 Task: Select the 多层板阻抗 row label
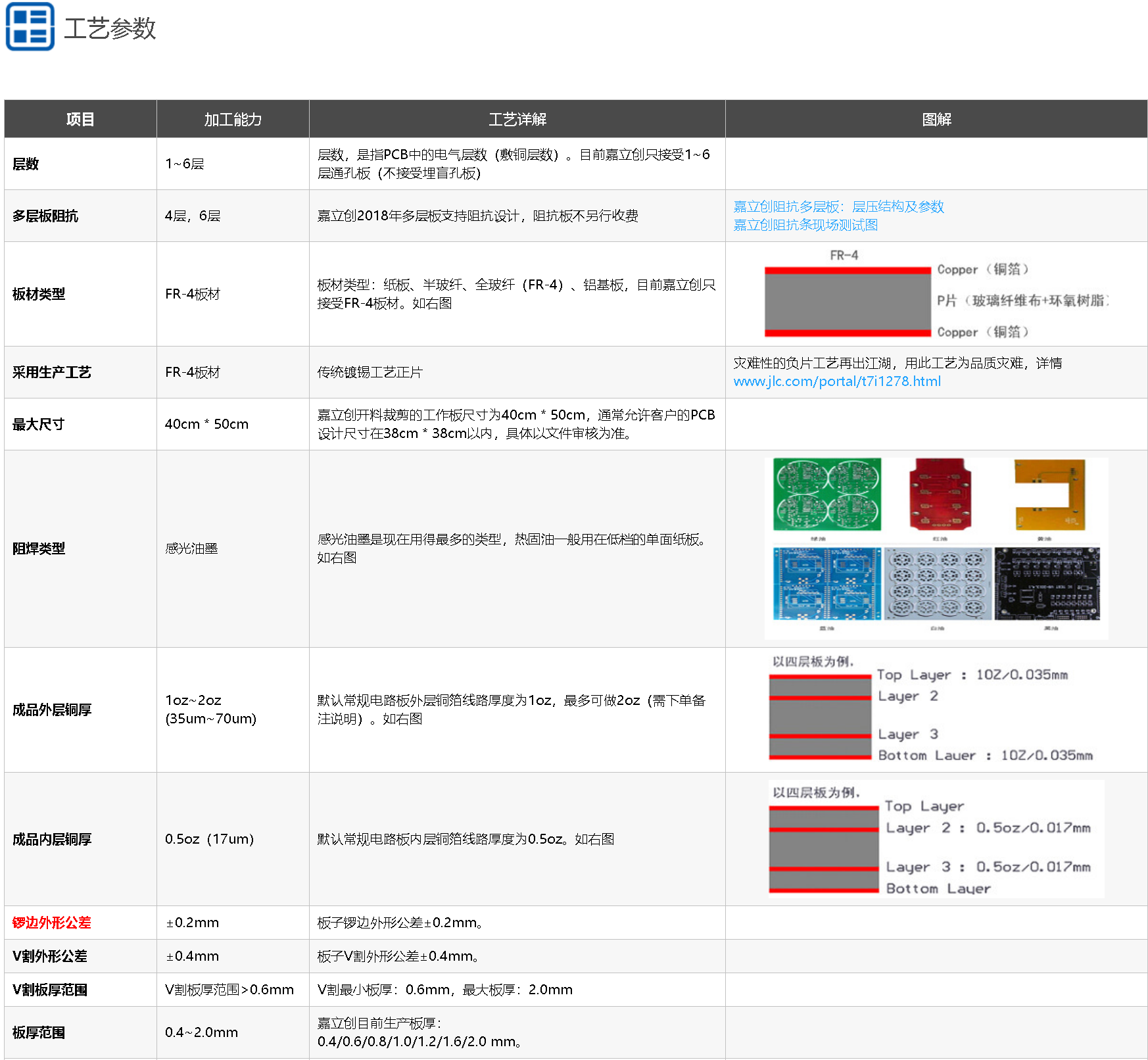click(x=45, y=216)
